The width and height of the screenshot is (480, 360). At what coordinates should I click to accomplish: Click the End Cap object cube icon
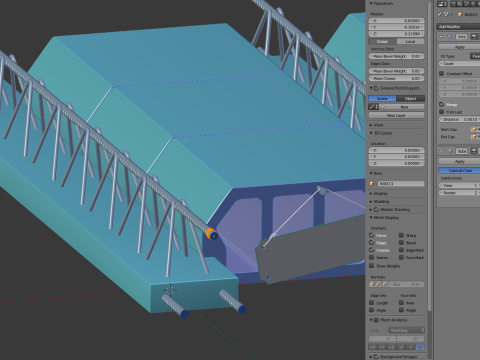(x=474, y=137)
